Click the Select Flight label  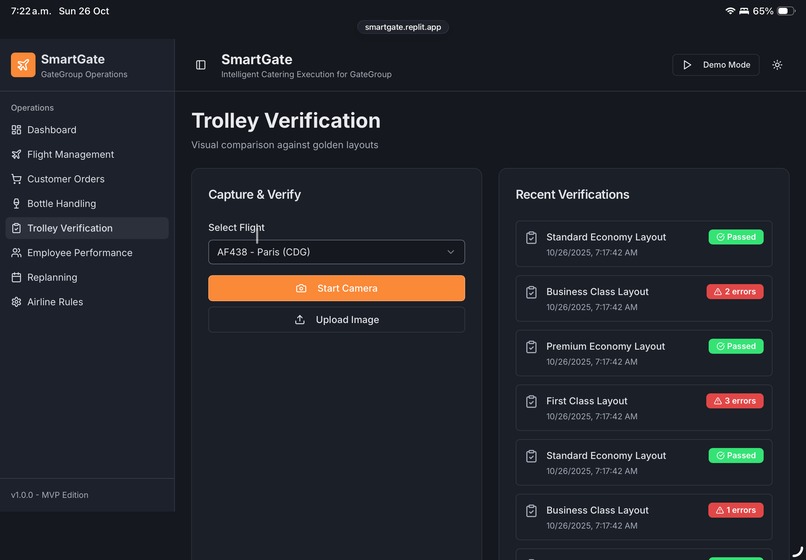click(x=236, y=227)
